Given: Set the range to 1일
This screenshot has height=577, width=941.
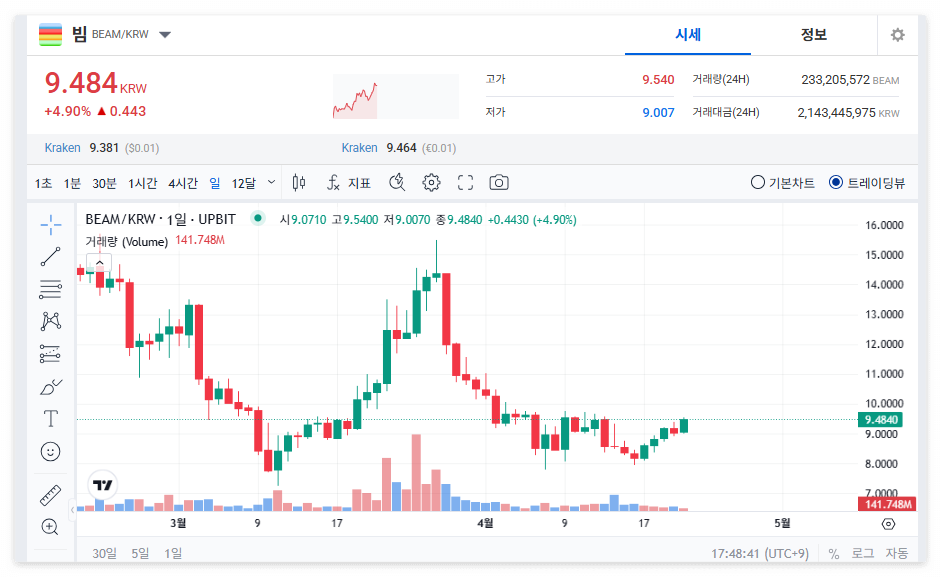Looking at the screenshot, I should click(173, 553).
